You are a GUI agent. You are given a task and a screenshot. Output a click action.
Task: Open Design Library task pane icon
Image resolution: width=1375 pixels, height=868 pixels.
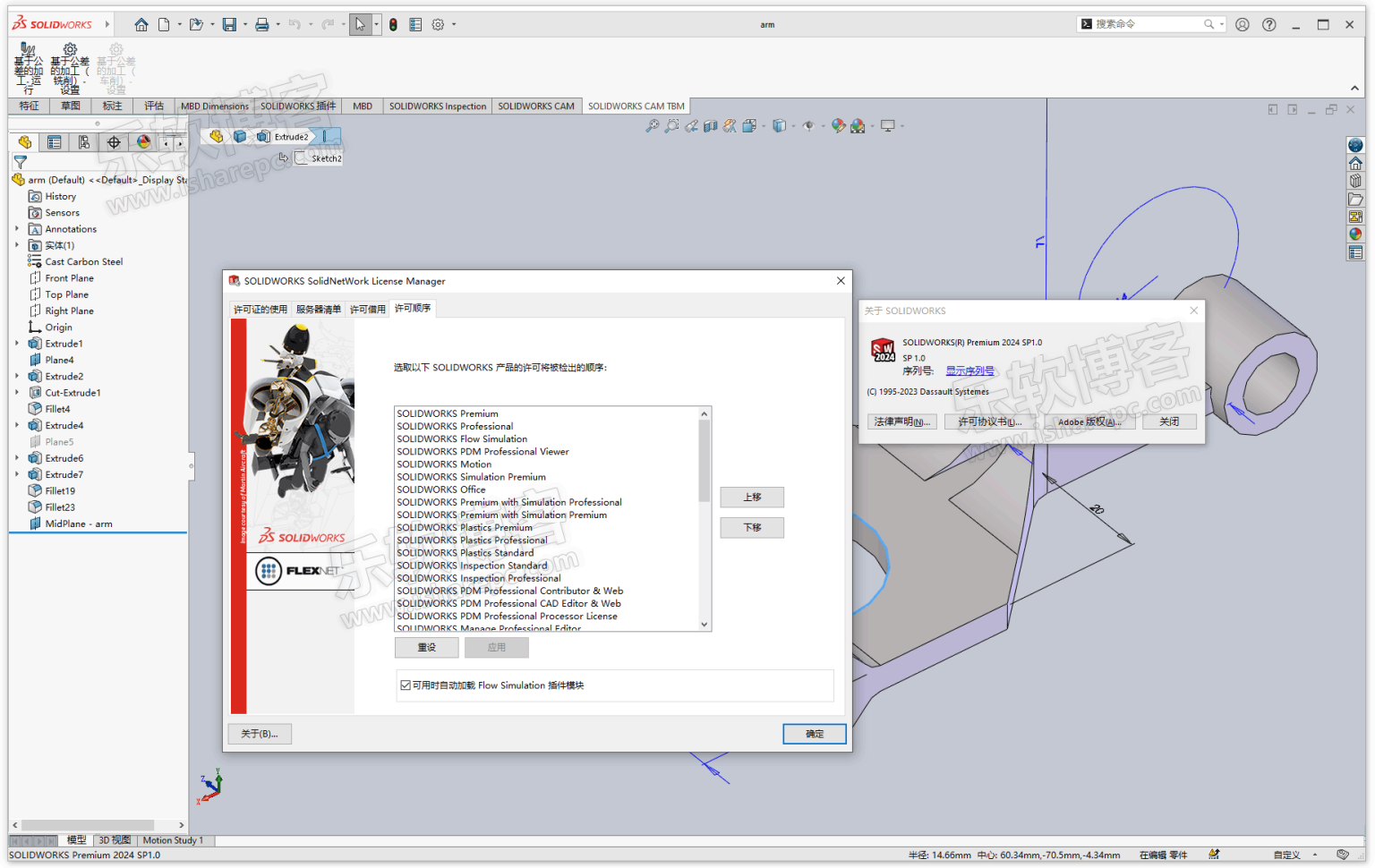click(x=1355, y=181)
